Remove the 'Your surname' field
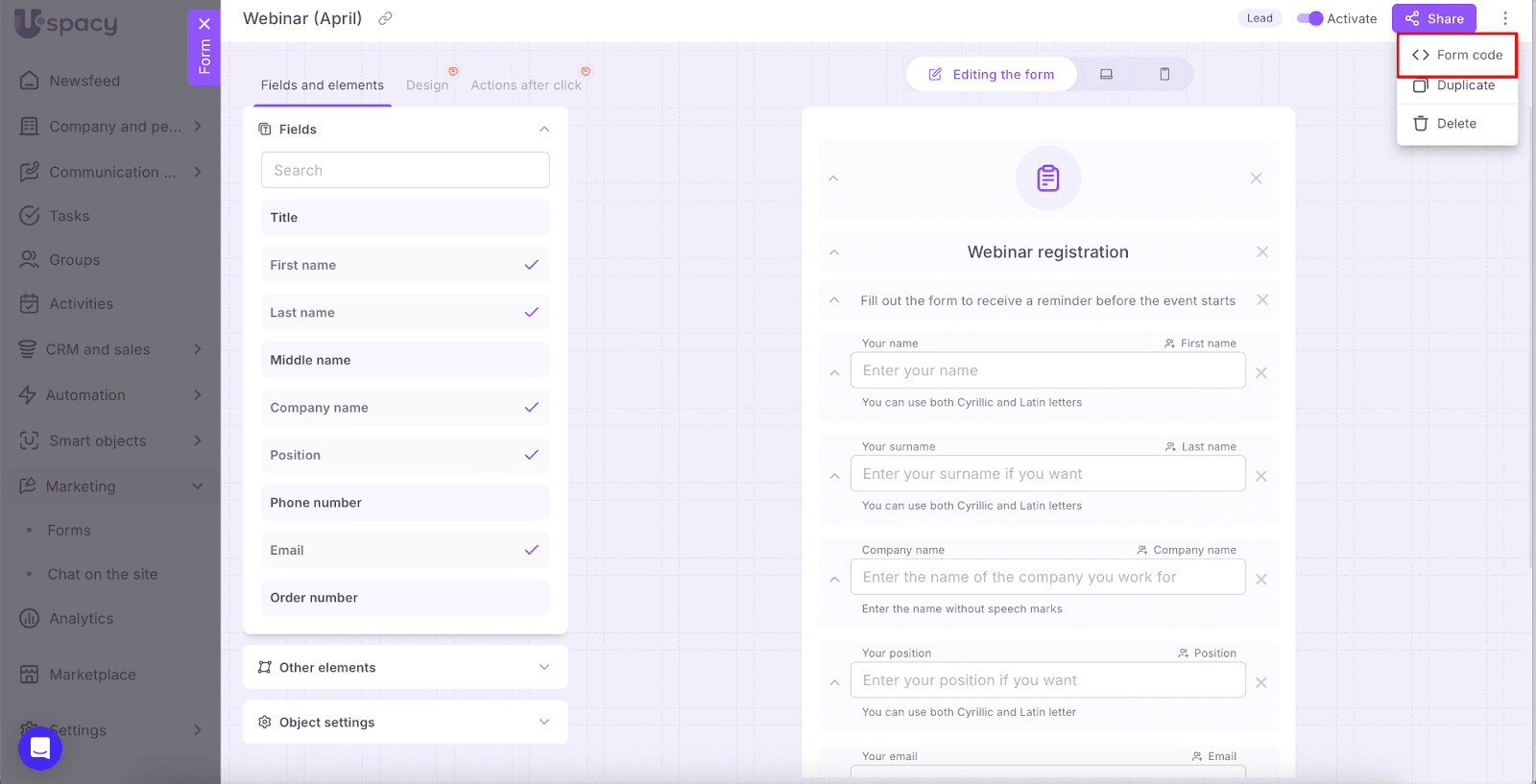The height and width of the screenshot is (784, 1536). tap(1261, 476)
